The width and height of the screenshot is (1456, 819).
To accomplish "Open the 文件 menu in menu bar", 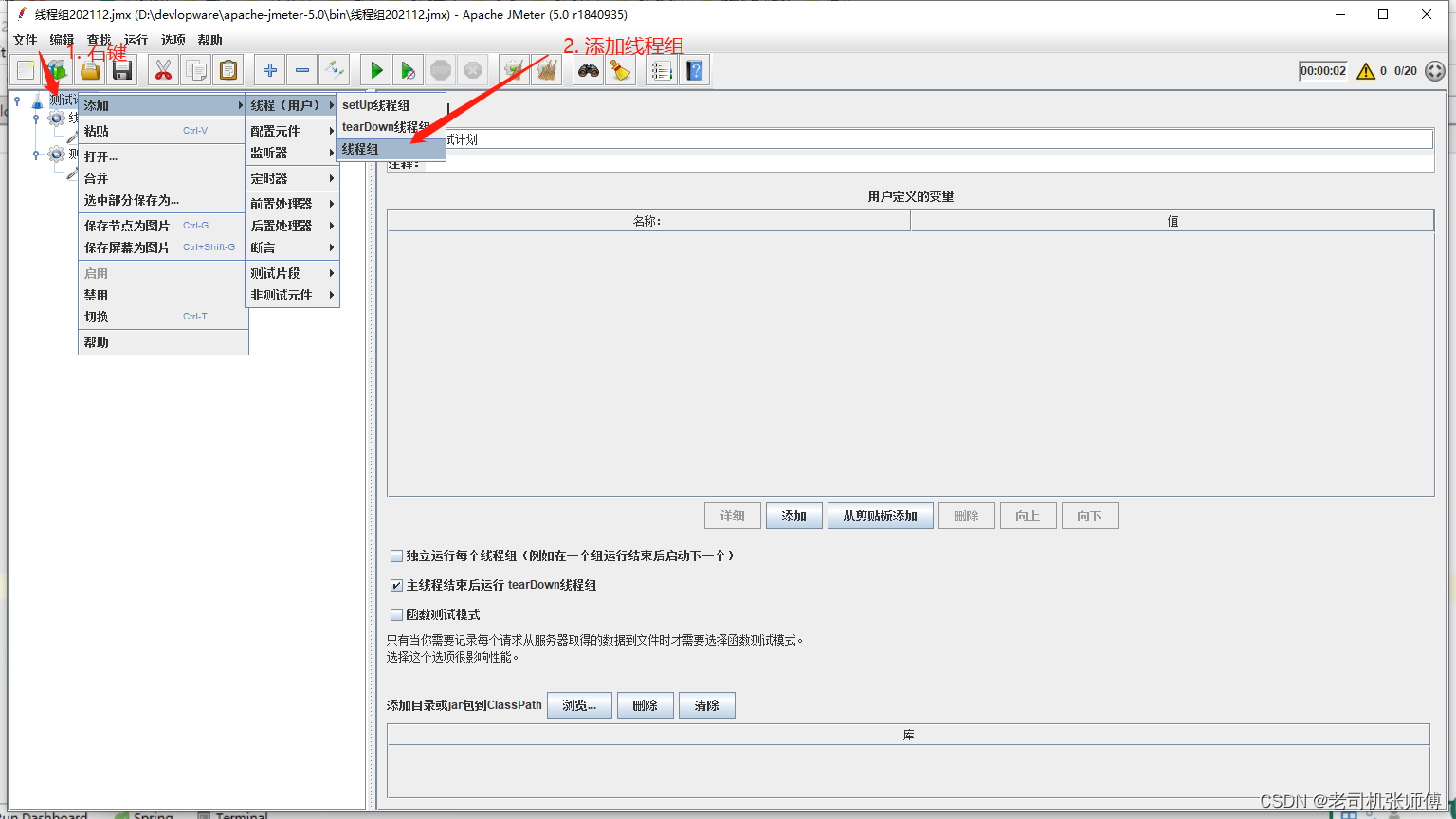I will coord(26,40).
